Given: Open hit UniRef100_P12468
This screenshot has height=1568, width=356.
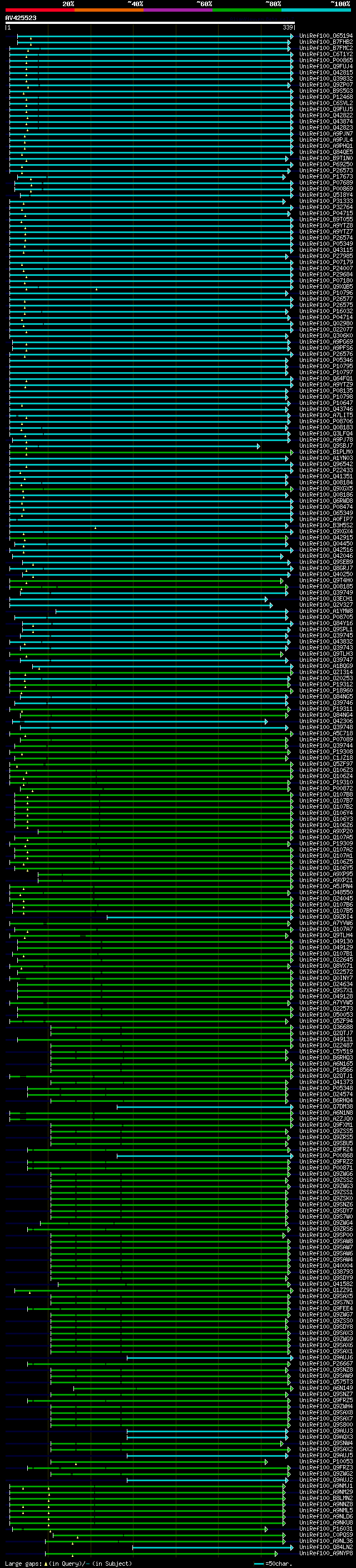Looking at the screenshot, I should pos(325,97).
